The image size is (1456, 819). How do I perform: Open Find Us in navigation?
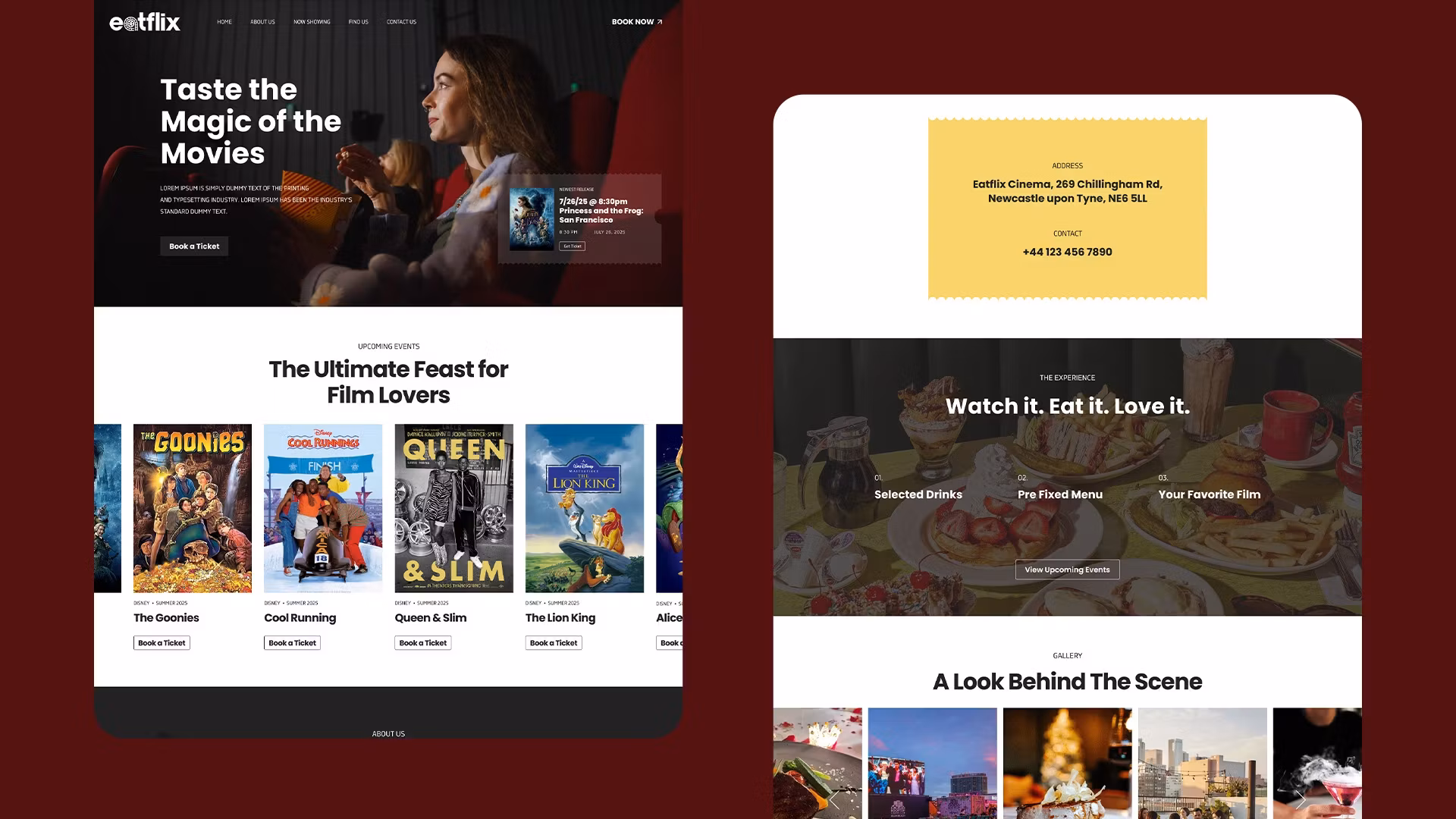coord(358,22)
